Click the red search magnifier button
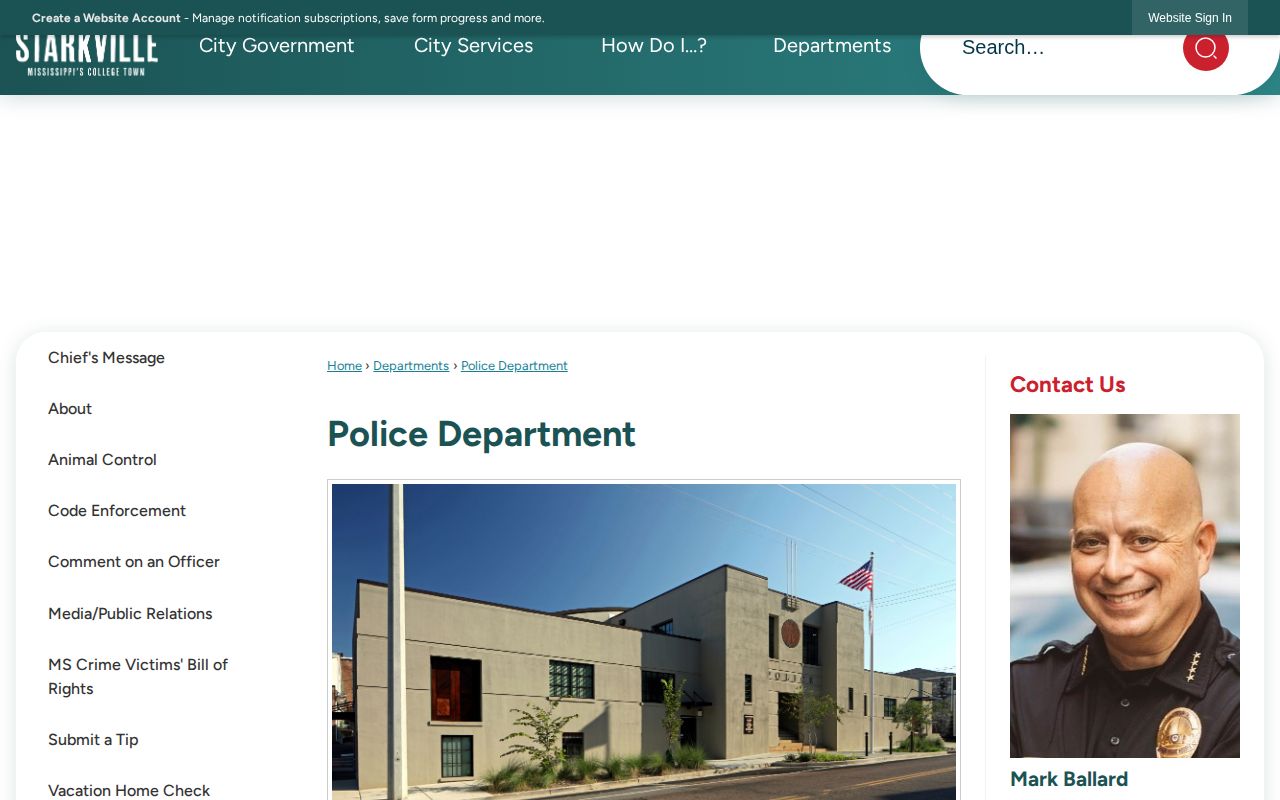The width and height of the screenshot is (1280, 800). [1205, 48]
